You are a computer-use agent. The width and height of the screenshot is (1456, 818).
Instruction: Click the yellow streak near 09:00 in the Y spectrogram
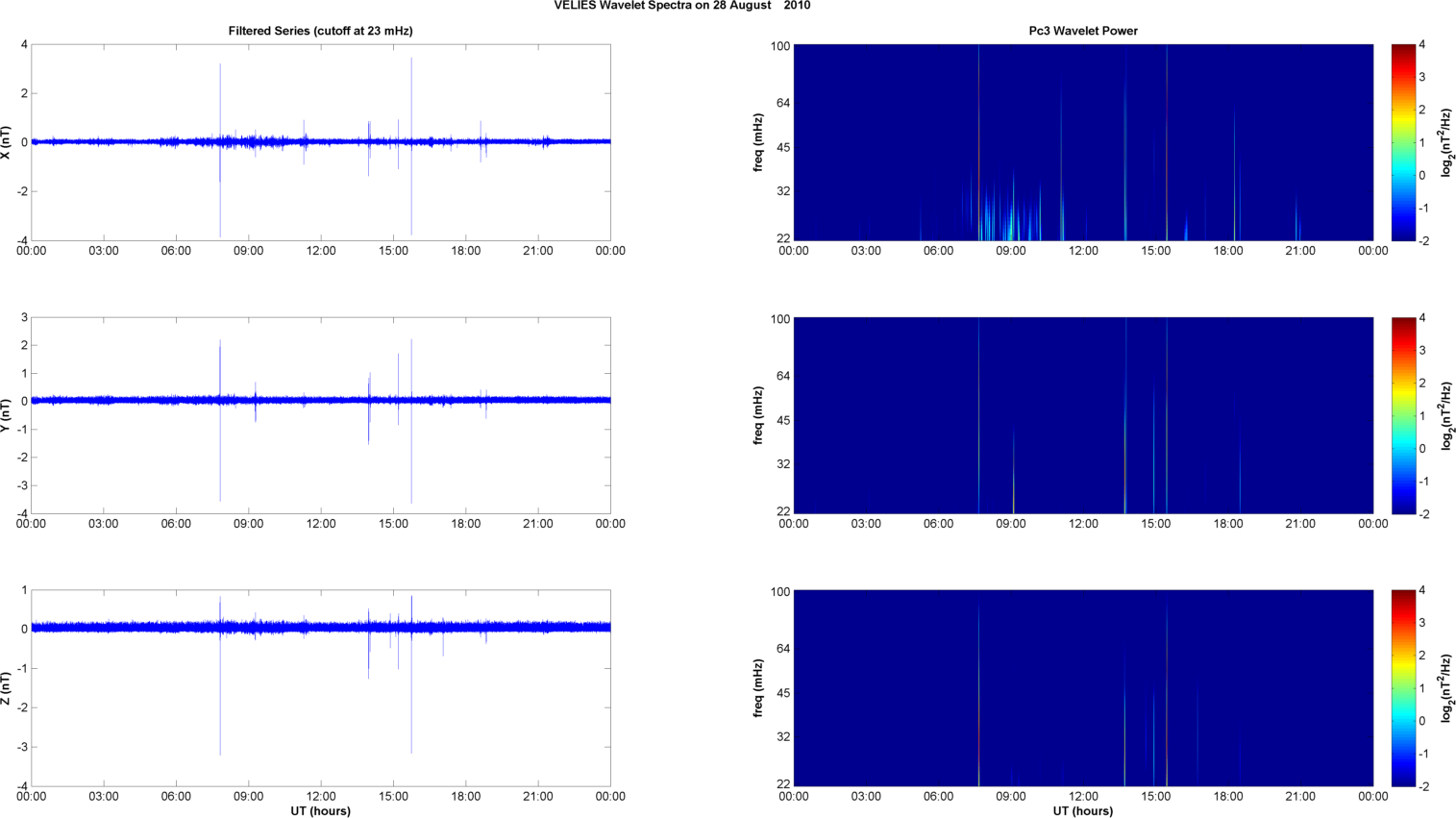coord(1013,471)
